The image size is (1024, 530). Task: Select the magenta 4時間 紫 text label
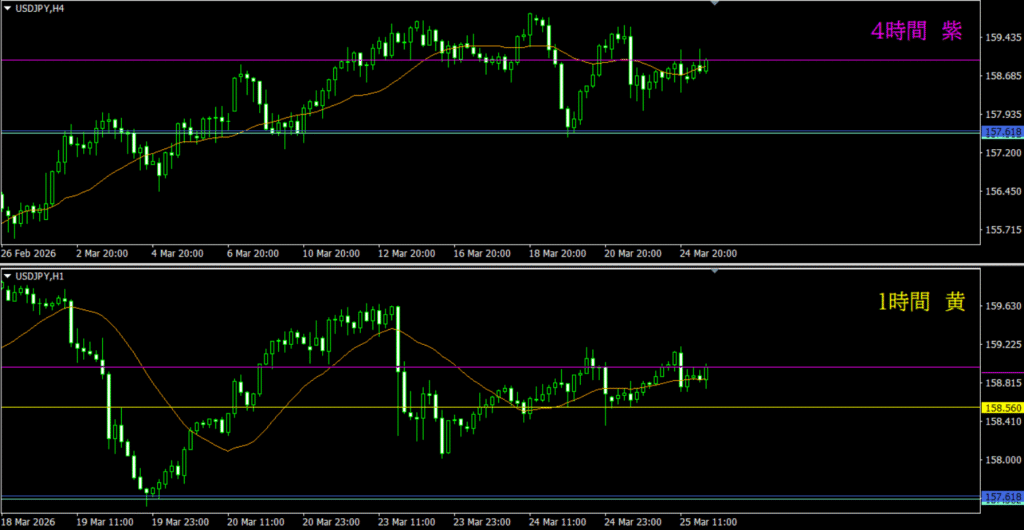[916, 32]
